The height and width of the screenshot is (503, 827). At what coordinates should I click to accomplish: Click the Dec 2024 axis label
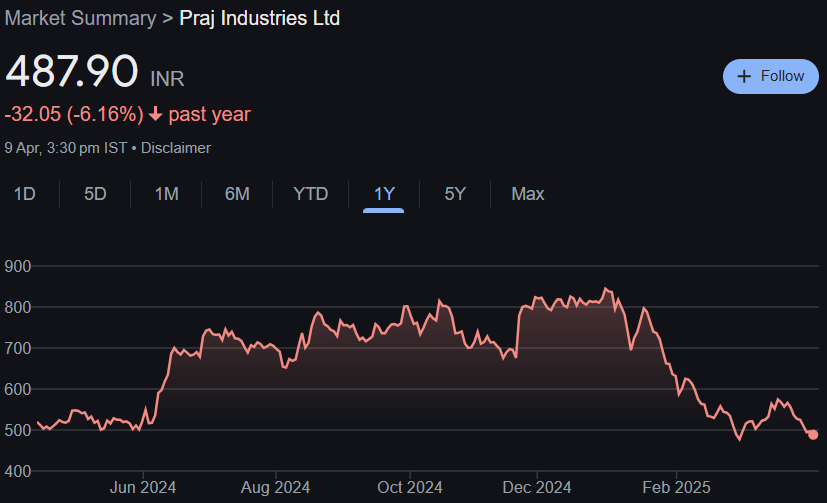(x=537, y=487)
